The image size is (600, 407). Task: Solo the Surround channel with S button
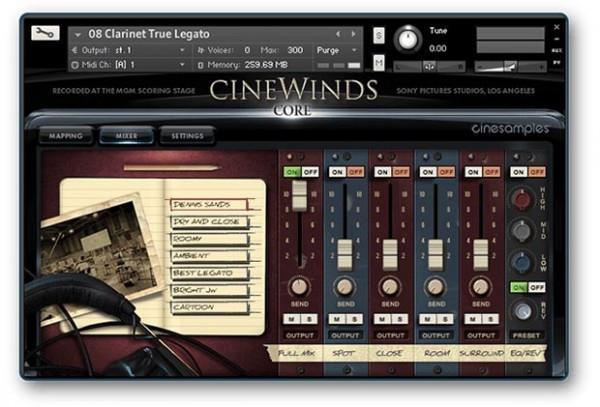click(490, 319)
